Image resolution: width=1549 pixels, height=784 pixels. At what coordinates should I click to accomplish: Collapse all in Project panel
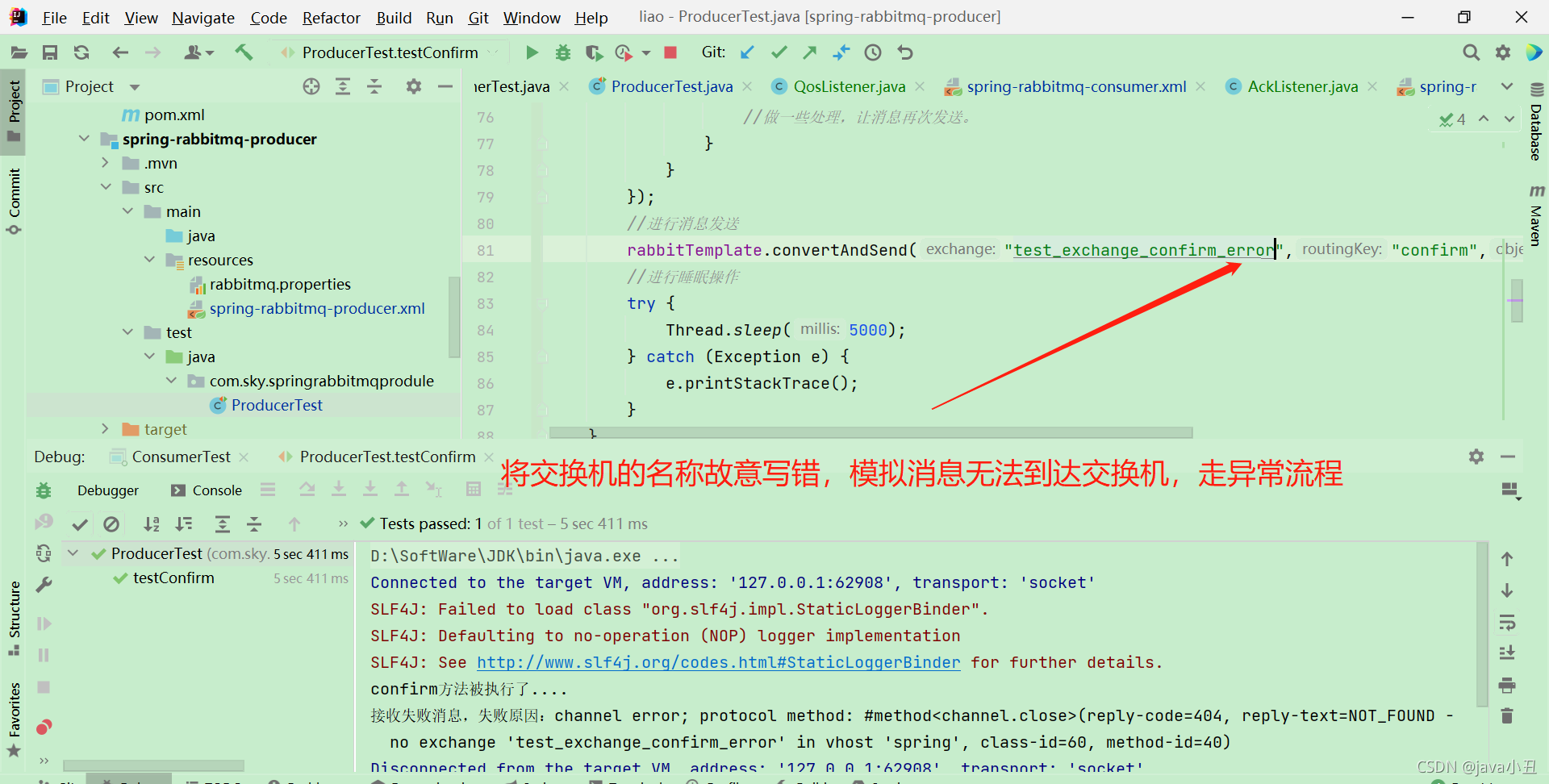tap(374, 86)
